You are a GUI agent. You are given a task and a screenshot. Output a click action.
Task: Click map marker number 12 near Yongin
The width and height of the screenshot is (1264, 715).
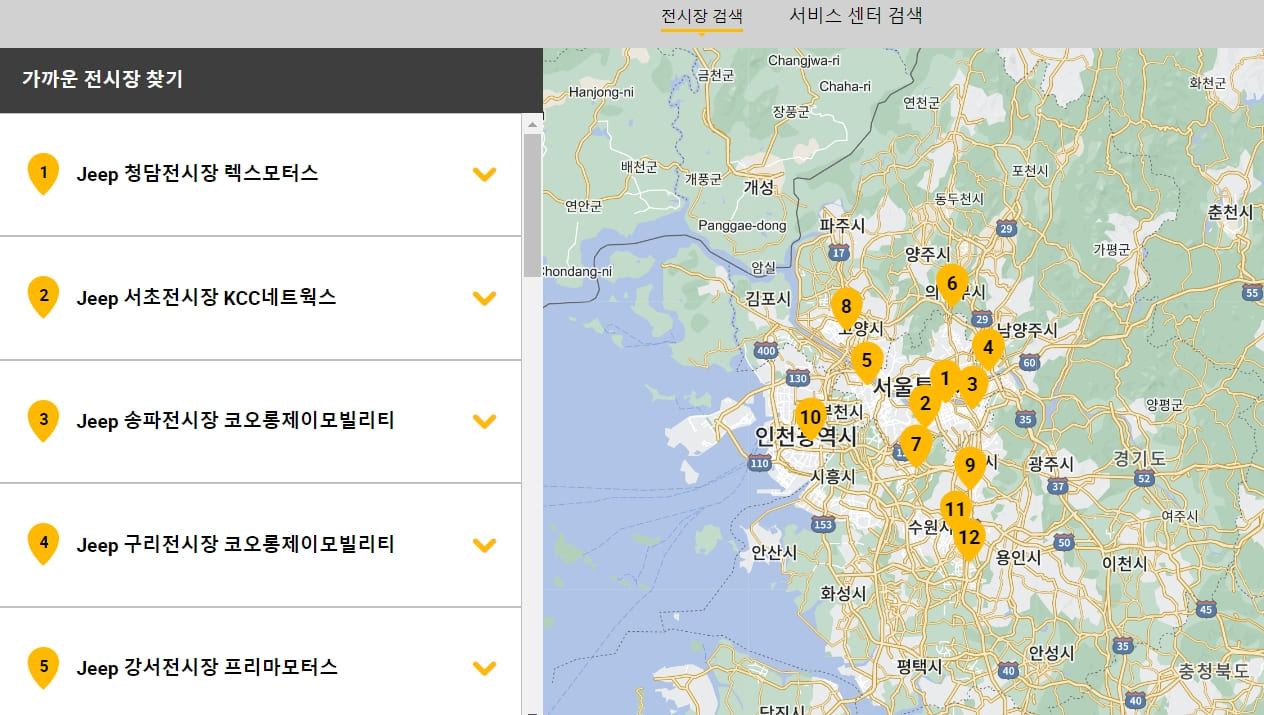968,538
